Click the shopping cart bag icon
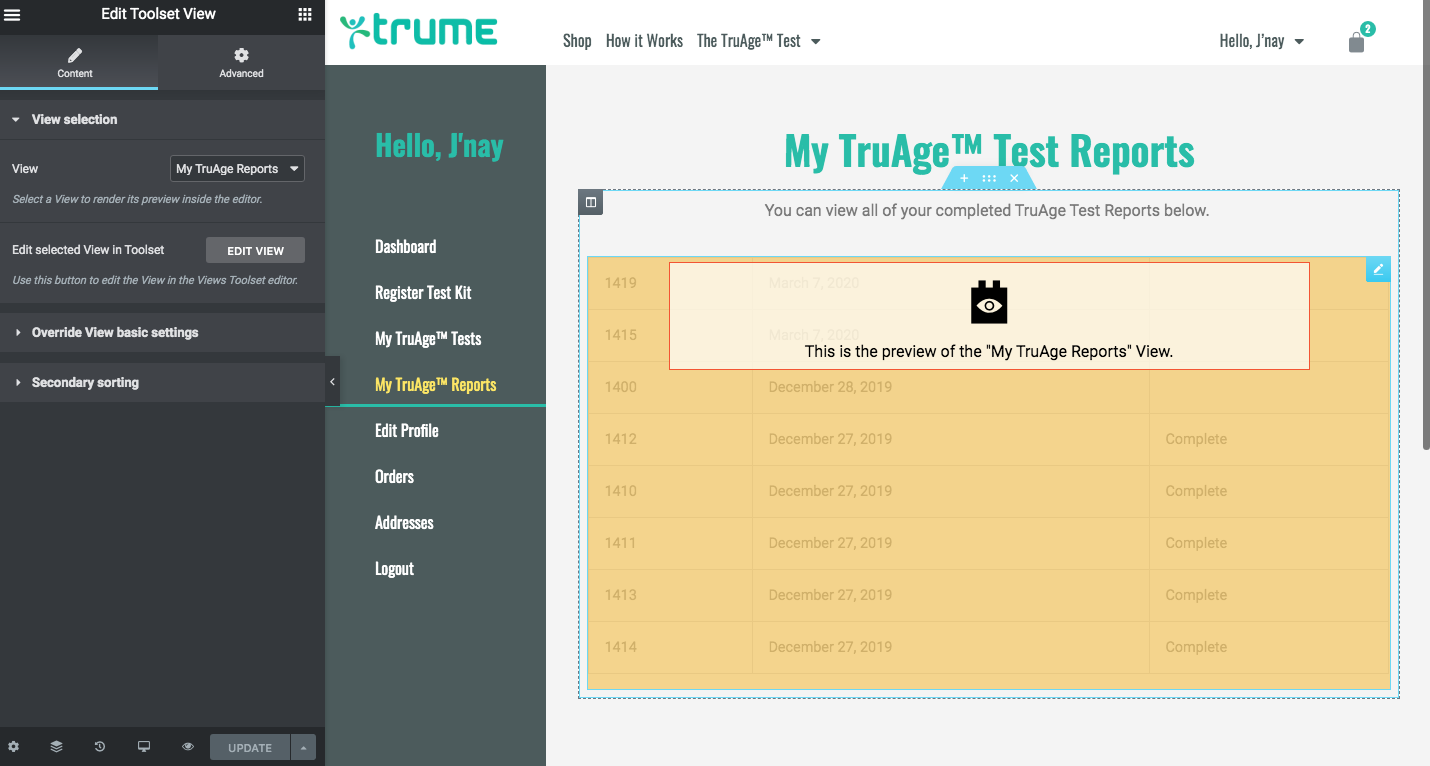 (x=1356, y=42)
